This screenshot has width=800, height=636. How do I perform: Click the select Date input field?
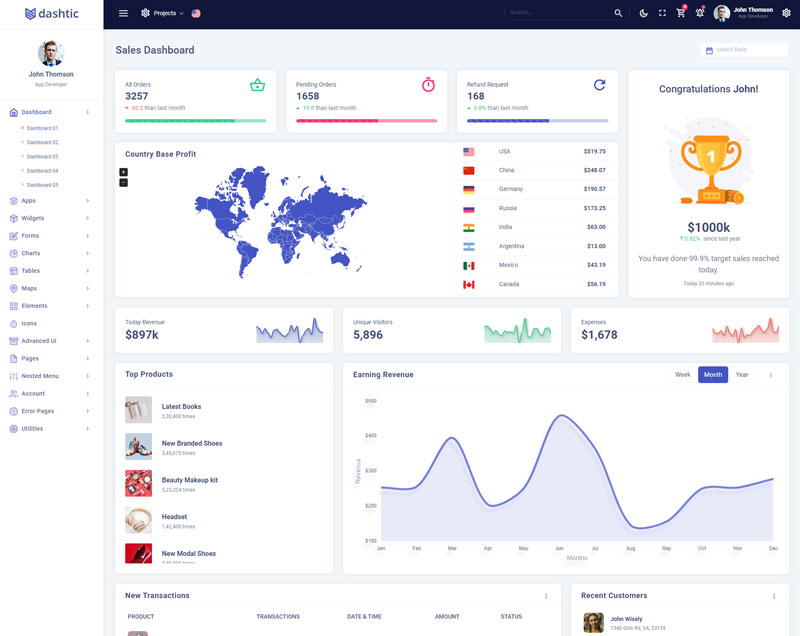click(x=745, y=50)
